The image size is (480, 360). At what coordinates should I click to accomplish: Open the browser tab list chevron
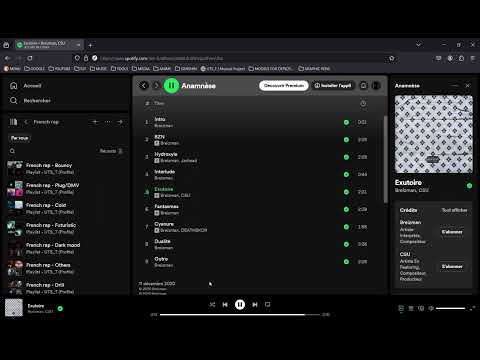pyautogui.click(x=418, y=44)
